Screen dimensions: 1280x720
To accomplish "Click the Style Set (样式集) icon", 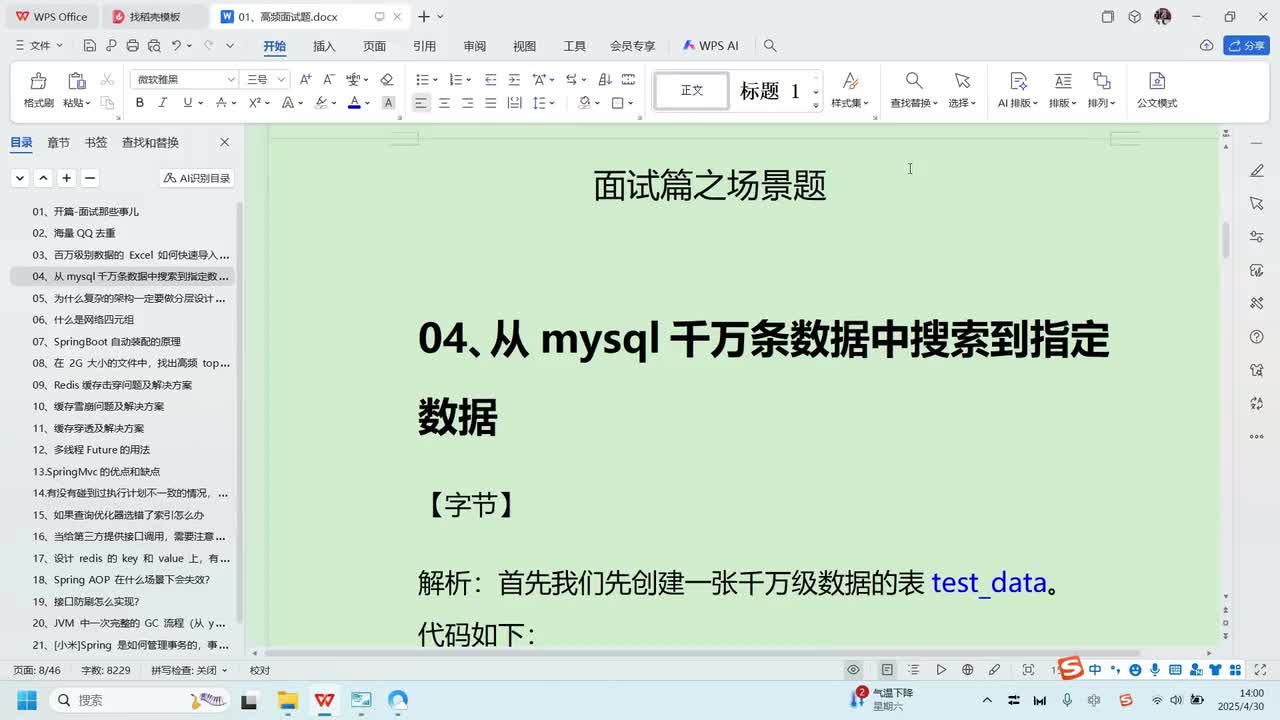I will coord(850,81).
